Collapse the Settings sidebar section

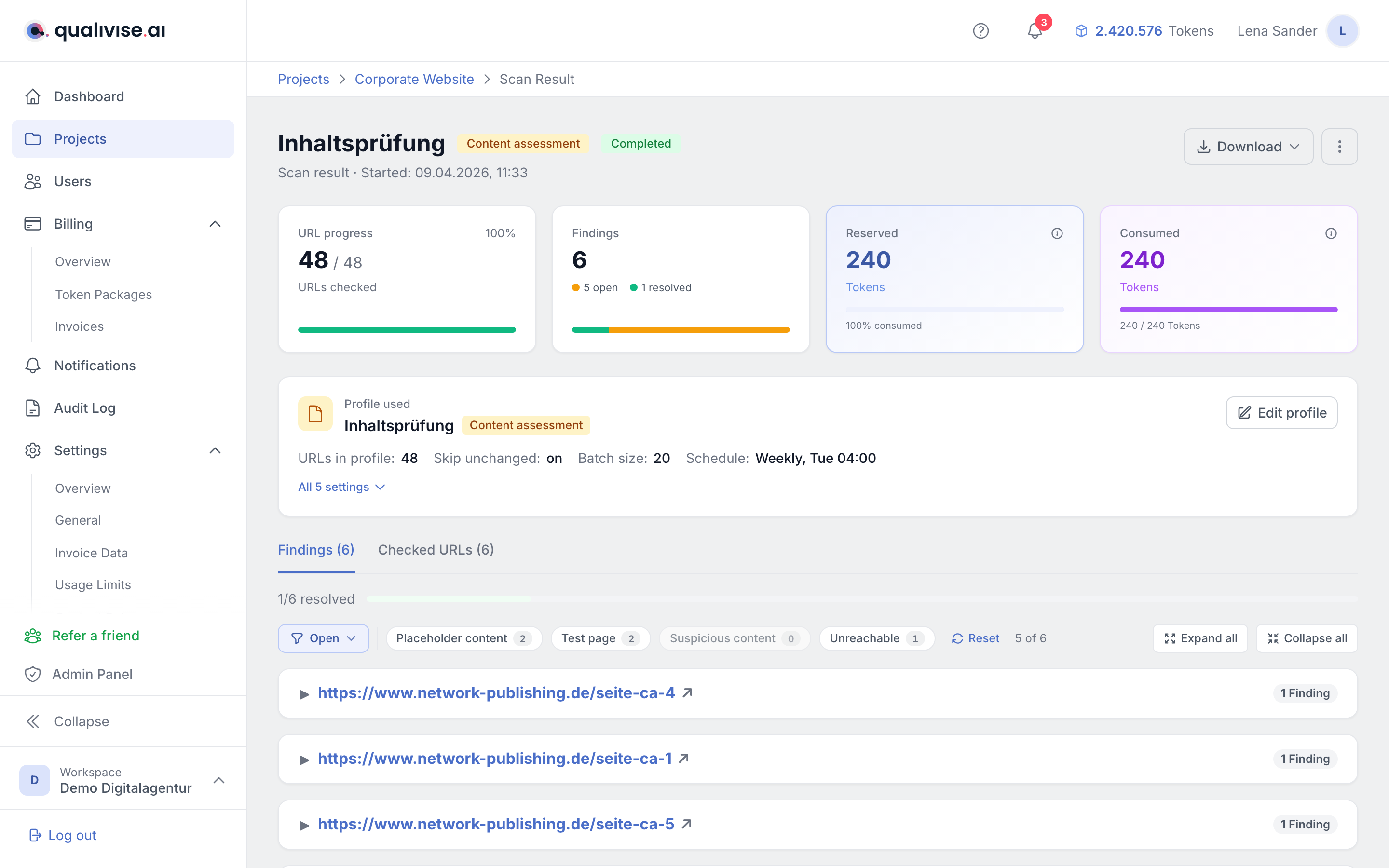click(215, 451)
